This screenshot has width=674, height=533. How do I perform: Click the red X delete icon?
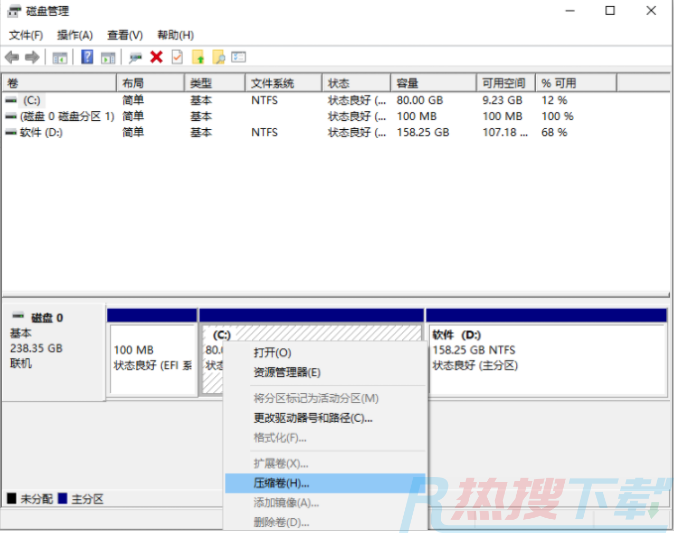click(x=156, y=57)
